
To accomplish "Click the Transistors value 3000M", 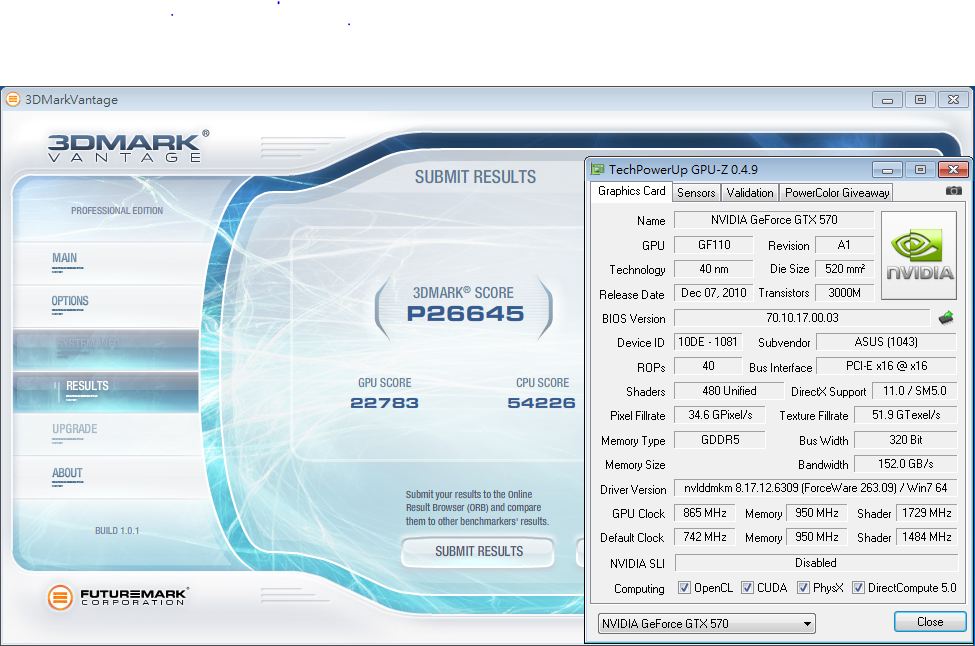I will [x=844, y=293].
